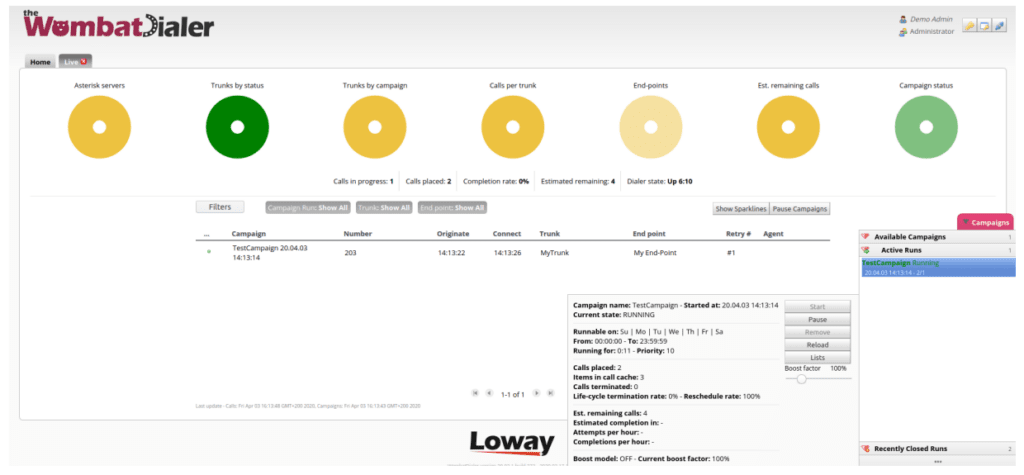1024x475 pixels.
Task: Expand the Available Campaigns section
Action: tap(910, 237)
